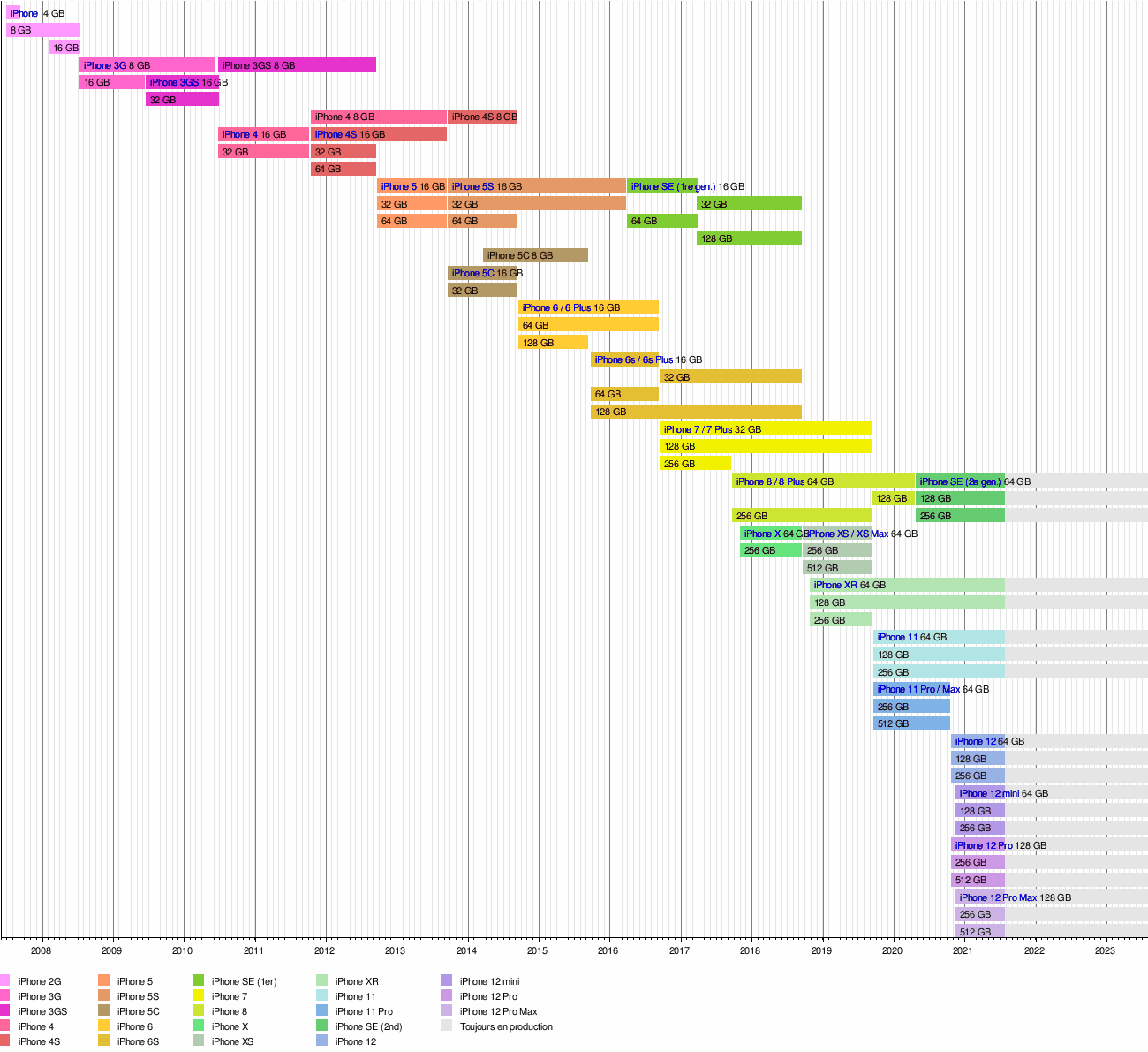The width and height of the screenshot is (1148, 1052).
Task: Follow the 'iPhone 5S' link
Action: point(472,186)
